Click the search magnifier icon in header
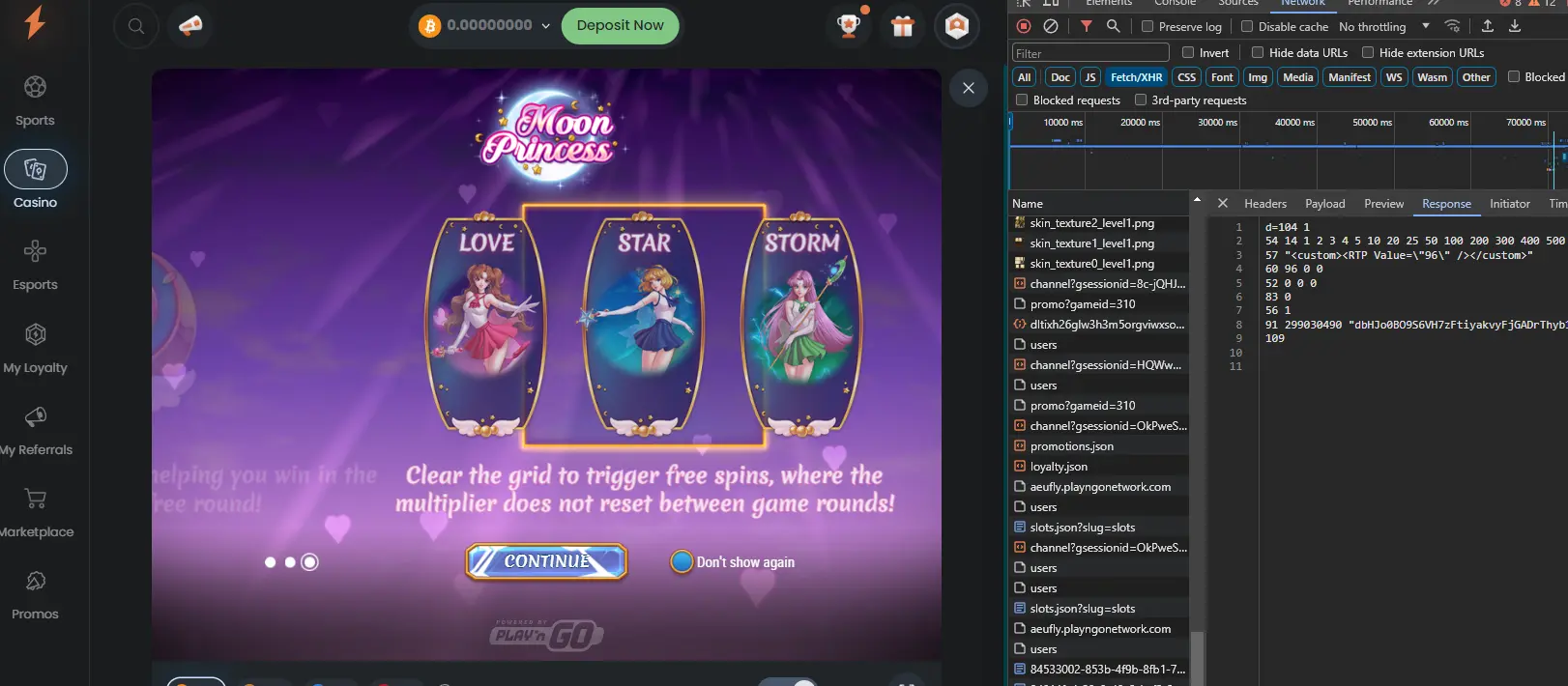Viewport: 1568px width, 686px height. [x=136, y=26]
